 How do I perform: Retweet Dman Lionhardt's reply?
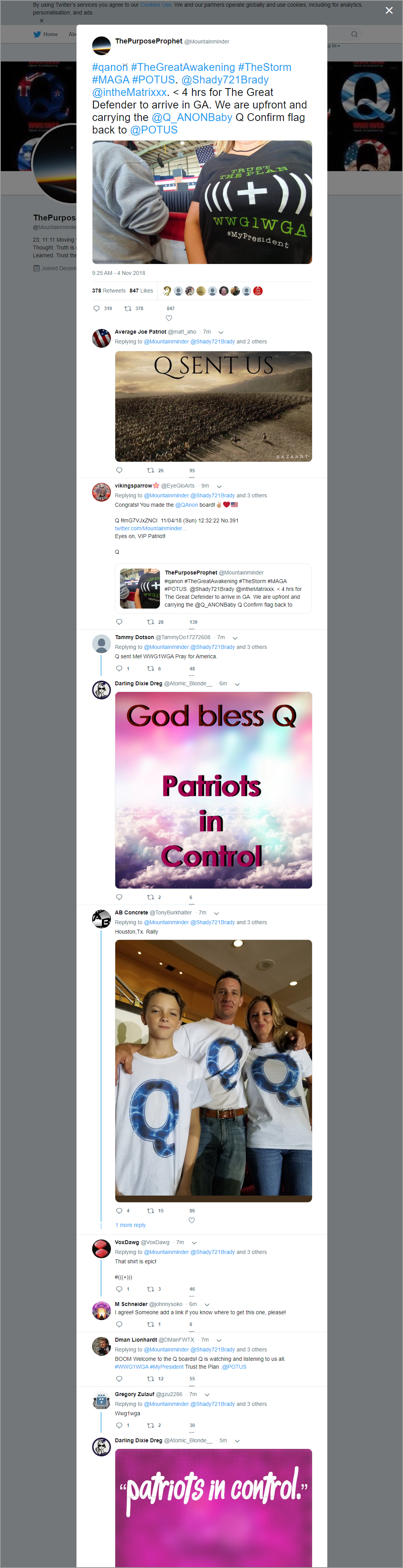point(150,1379)
